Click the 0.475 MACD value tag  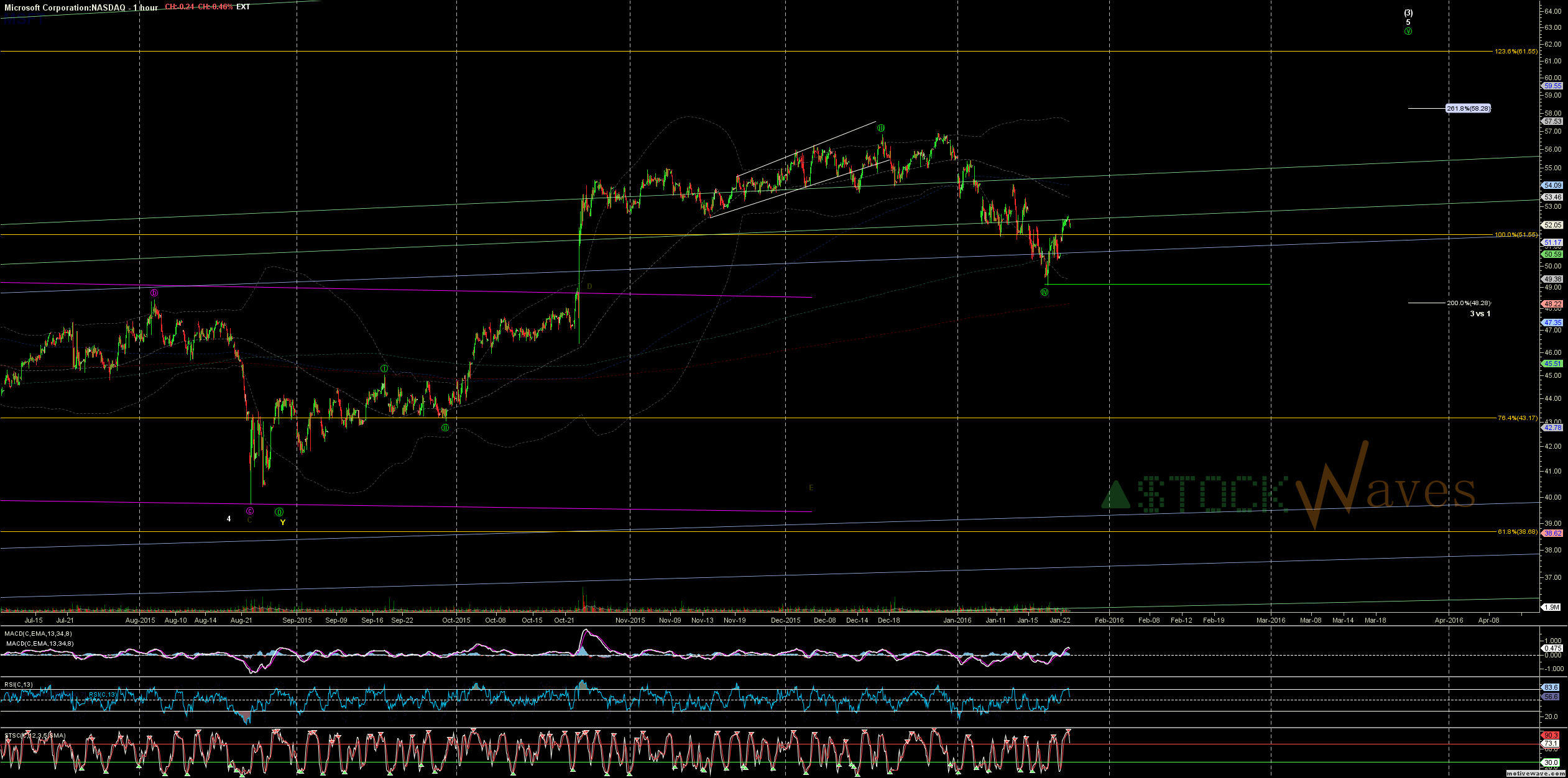coord(1552,648)
